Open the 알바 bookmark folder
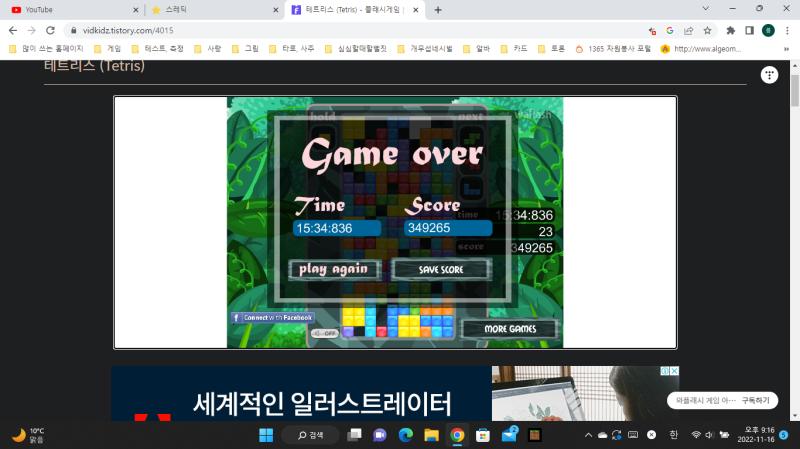 pos(477,49)
